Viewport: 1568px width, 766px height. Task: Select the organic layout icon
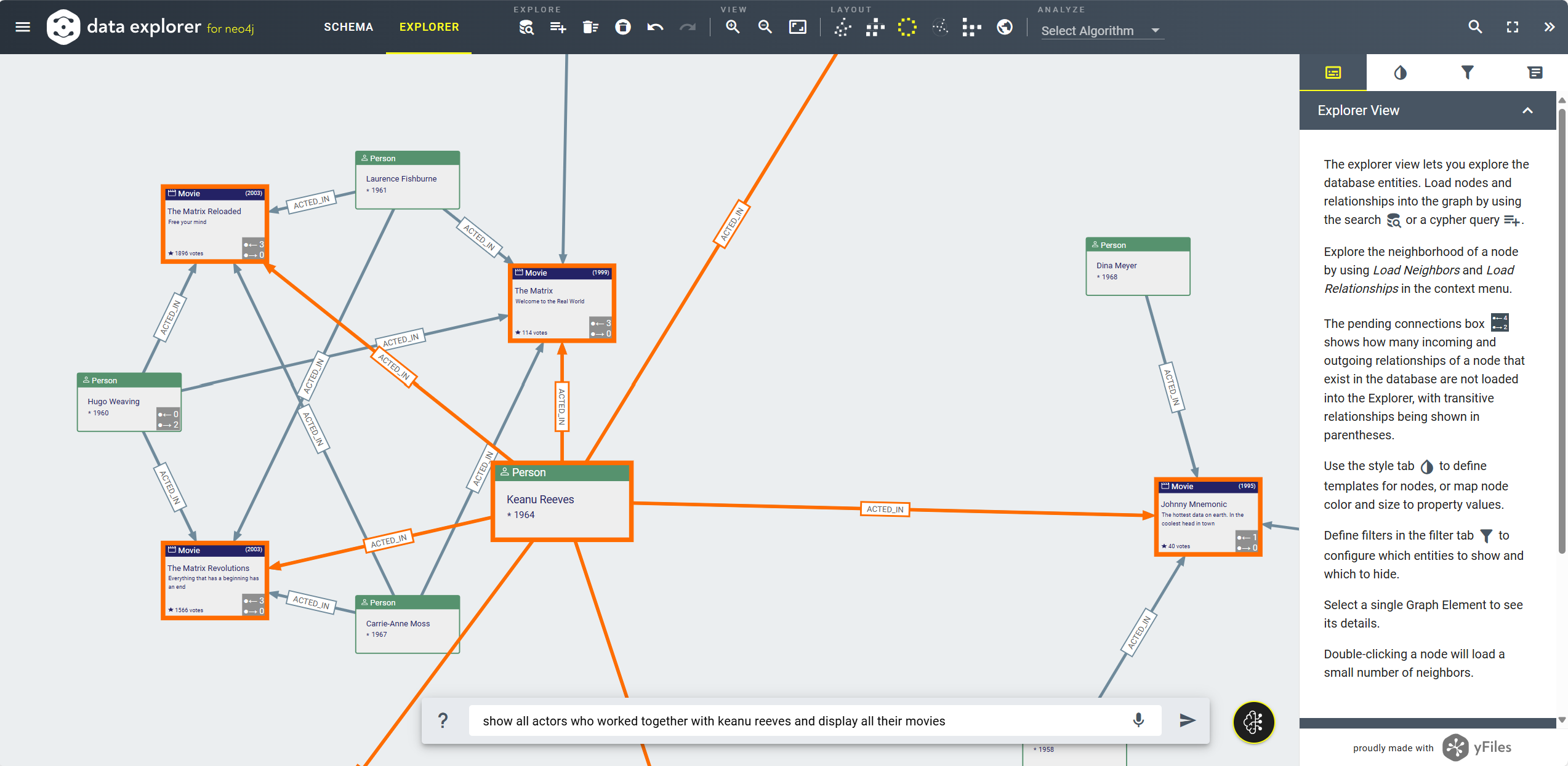[x=843, y=27]
